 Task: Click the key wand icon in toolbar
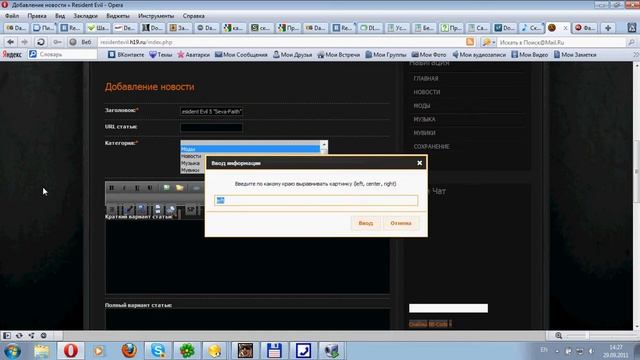coord(57,42)
